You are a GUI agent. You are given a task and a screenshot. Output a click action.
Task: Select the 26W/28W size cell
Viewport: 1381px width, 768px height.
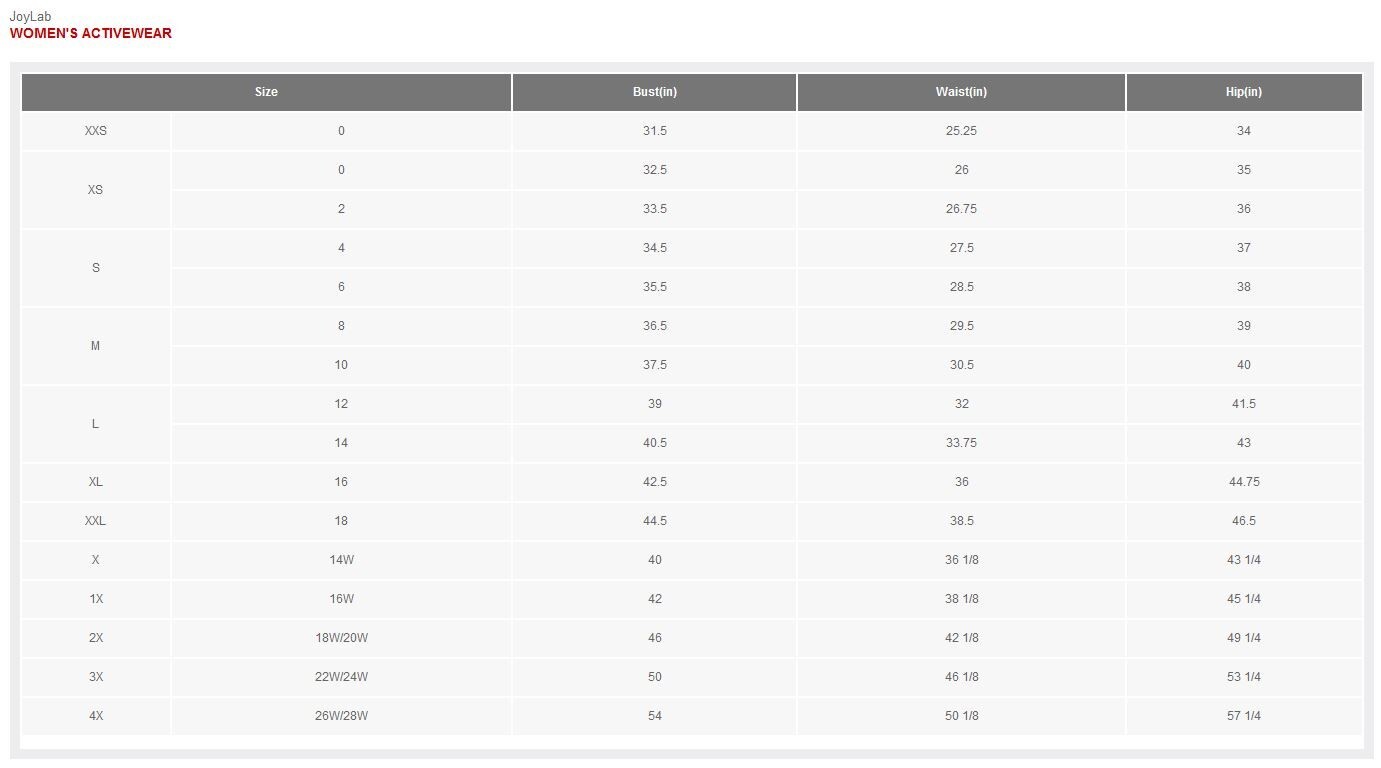pyautogui.click(x=341, y=716)
